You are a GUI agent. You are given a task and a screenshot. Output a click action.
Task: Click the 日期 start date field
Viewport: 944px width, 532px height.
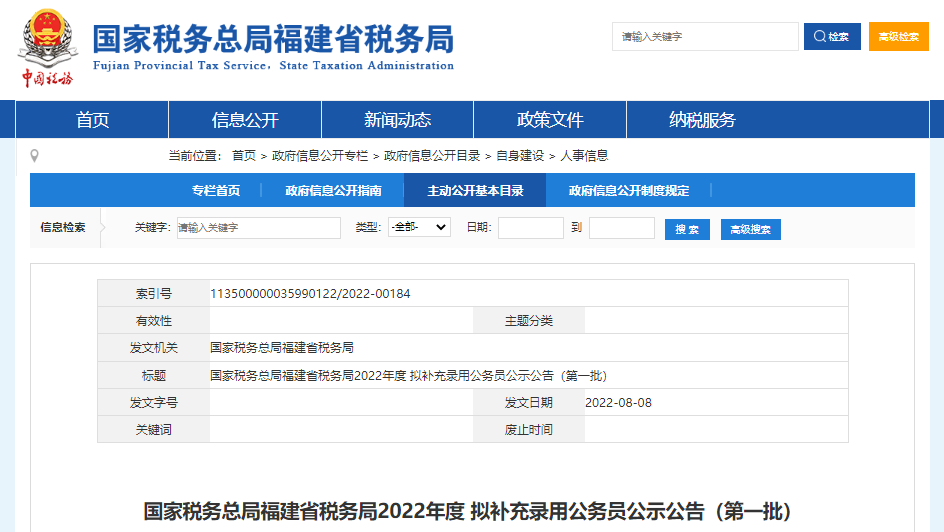[x=530, y=227]
